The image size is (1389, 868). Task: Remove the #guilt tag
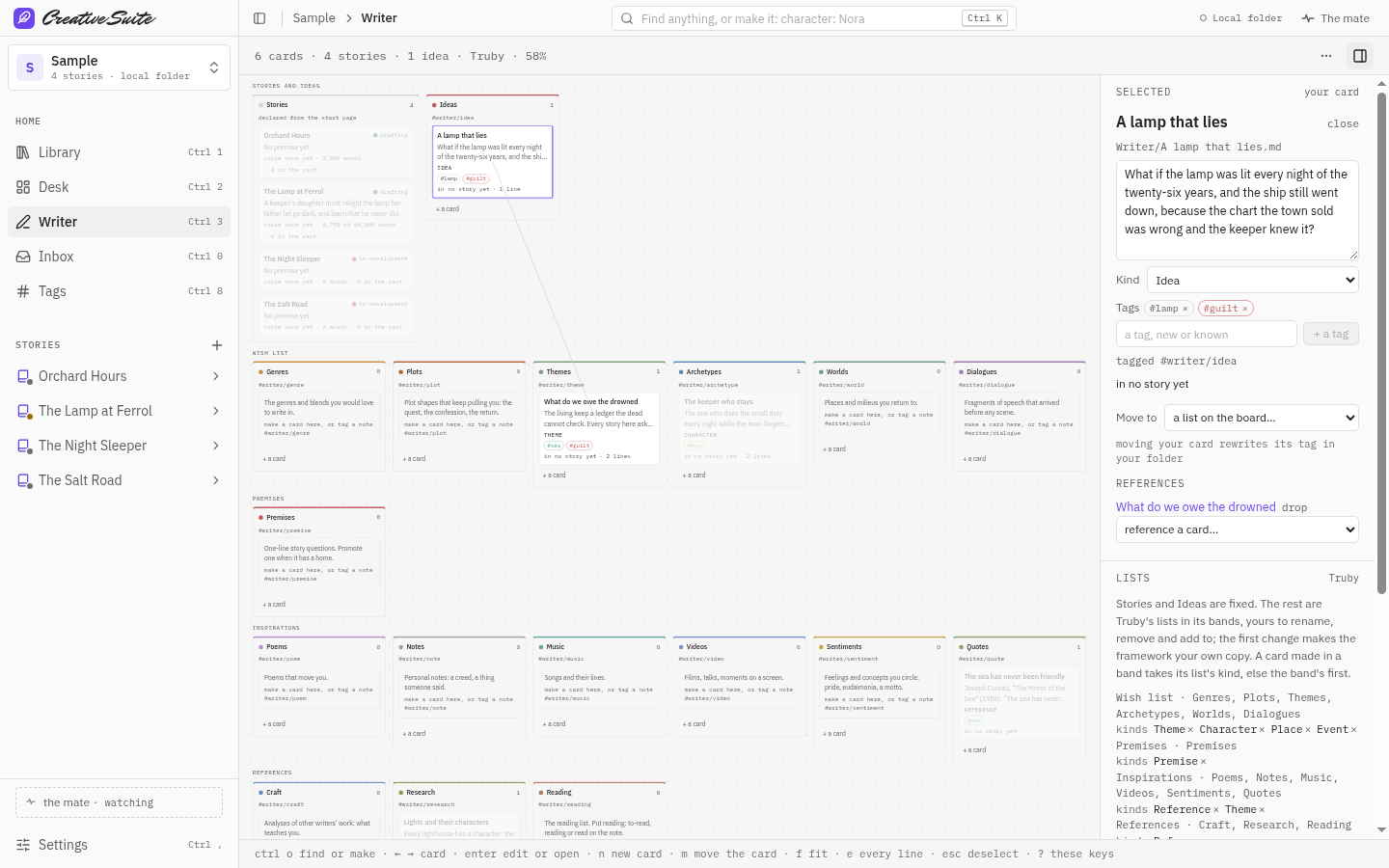pyautogui.click(x=1245, y=309)
